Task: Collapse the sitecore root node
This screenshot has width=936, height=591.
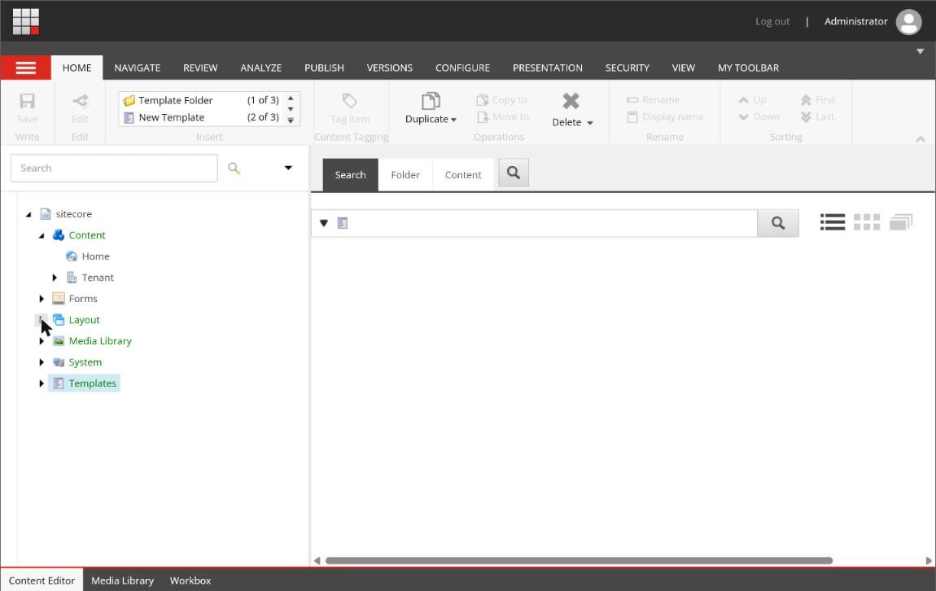Action: [x=29, y=214]
